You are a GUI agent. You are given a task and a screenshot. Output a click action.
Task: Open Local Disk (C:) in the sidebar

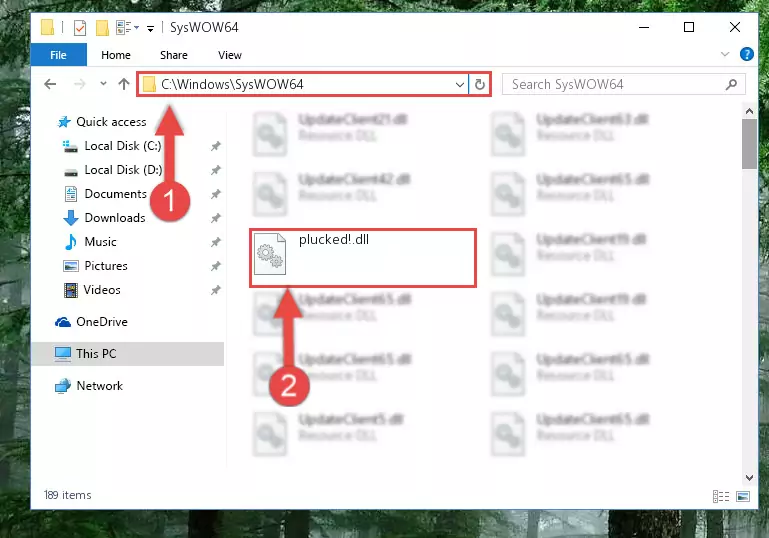[112, 146]
